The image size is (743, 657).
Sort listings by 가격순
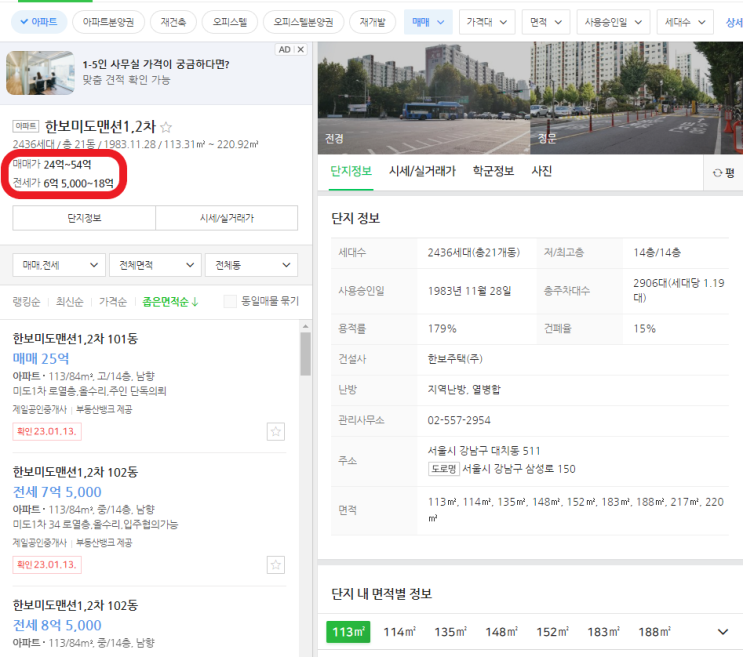(113, 302)
